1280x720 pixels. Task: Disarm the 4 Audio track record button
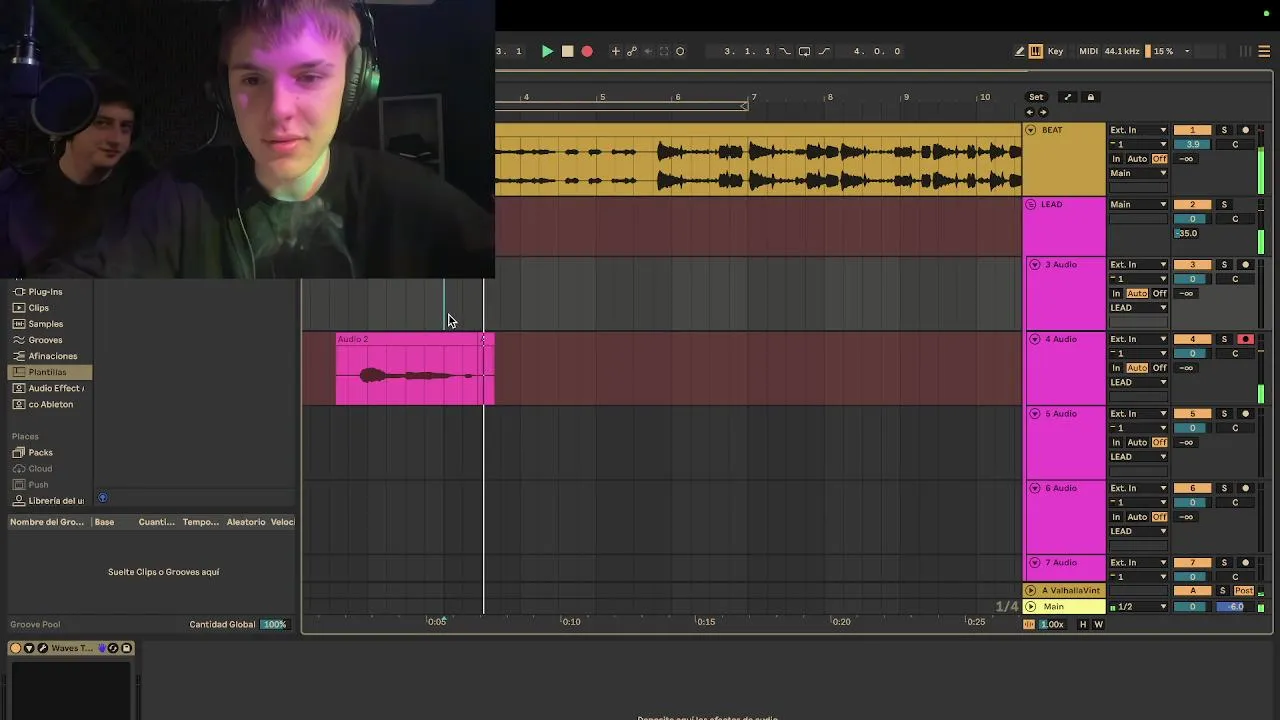coord(1245,339)
